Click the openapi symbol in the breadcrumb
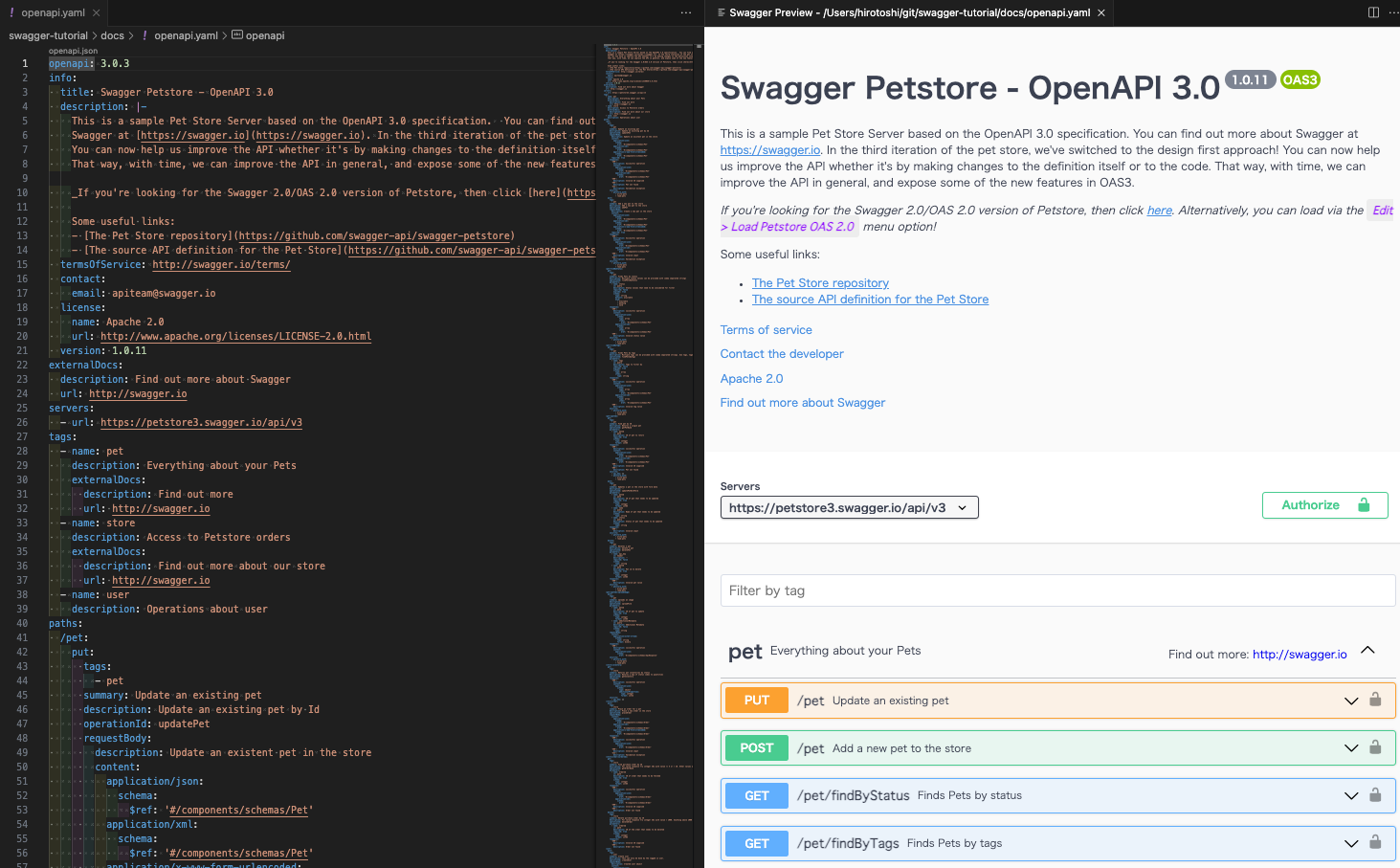 (257, 35)
